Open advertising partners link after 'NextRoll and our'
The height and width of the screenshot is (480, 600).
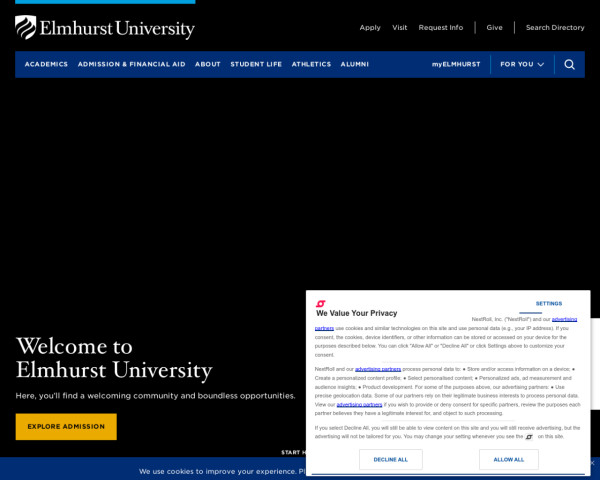pos(378,369)
